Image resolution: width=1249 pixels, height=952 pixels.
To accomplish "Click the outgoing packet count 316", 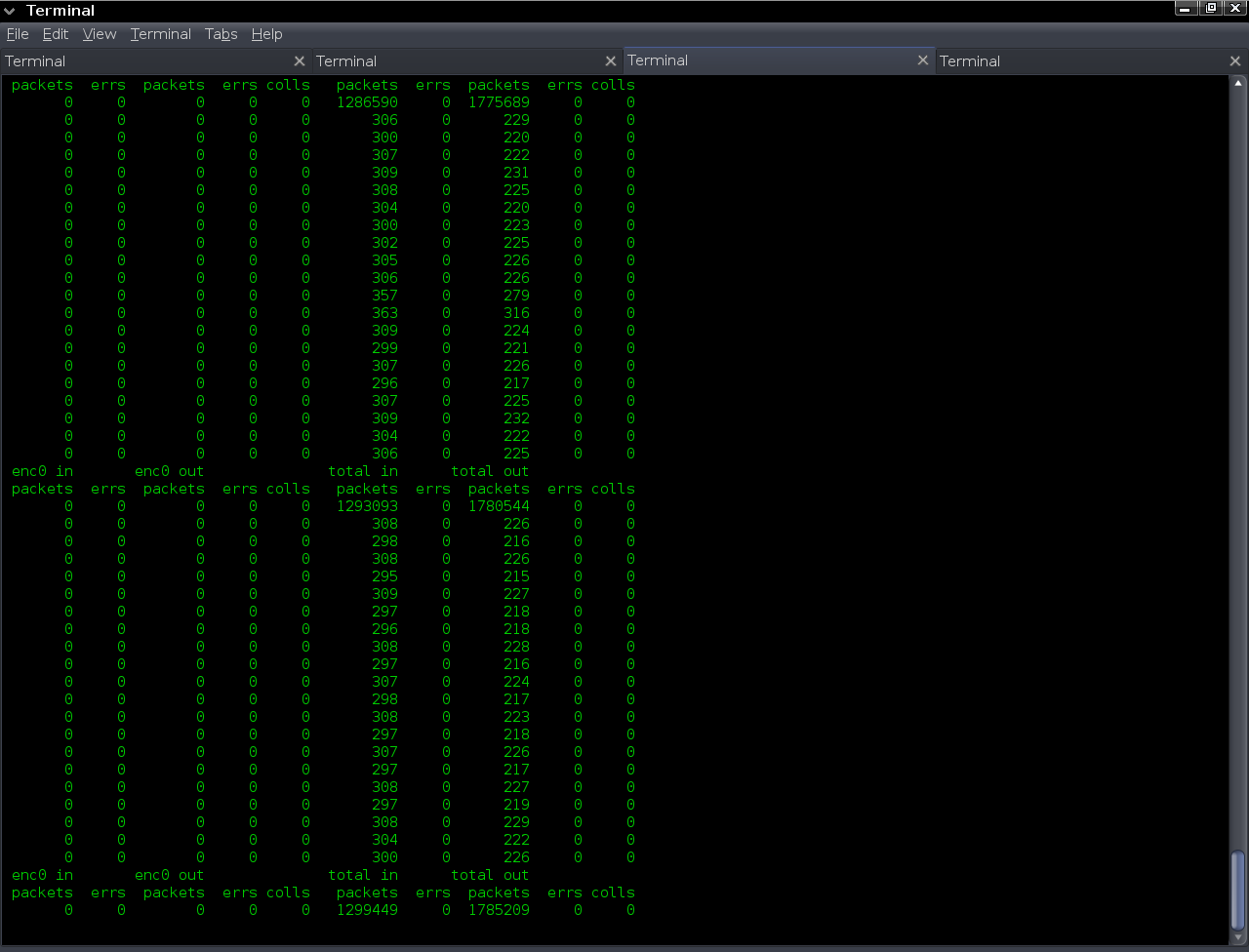I will 516,313.
